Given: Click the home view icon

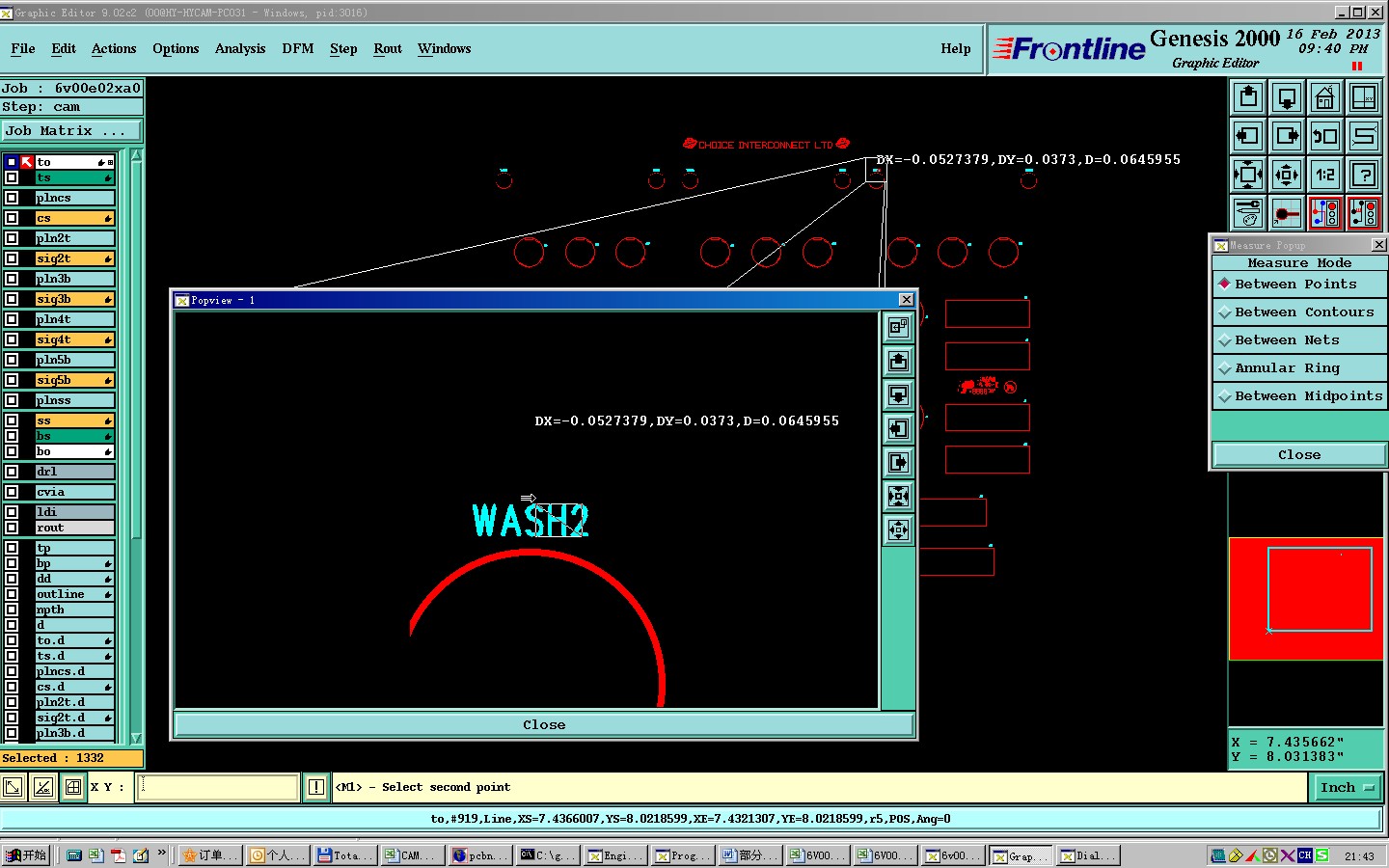Looking at the screenshot, I should click(1325, 97).
